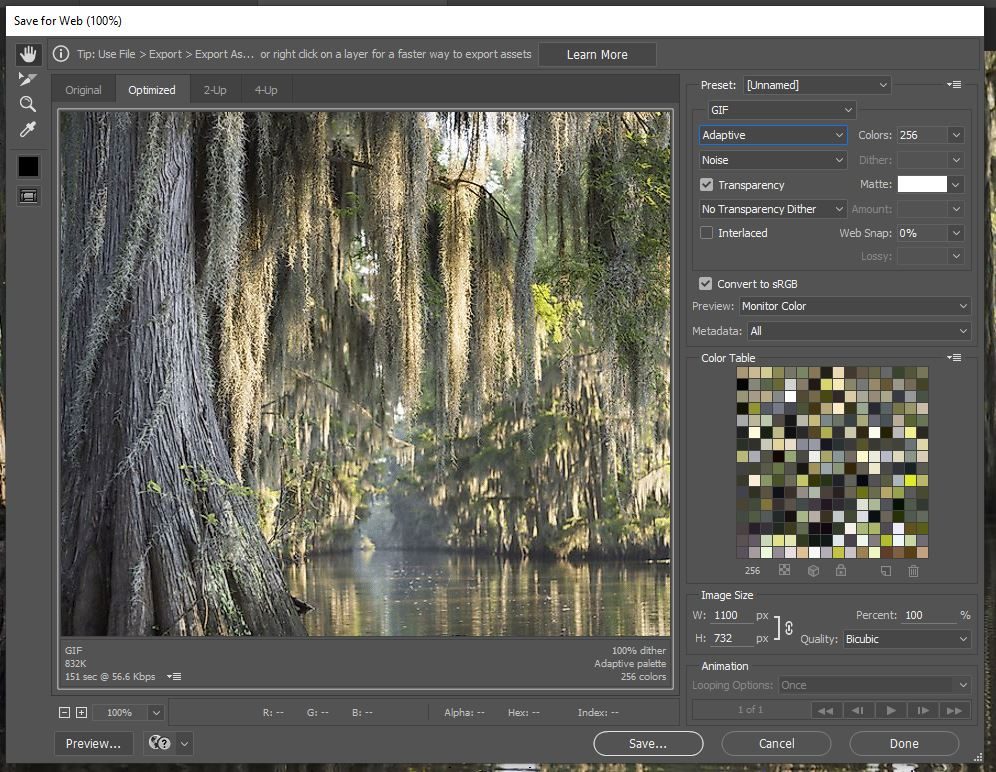
Task: Click the Learn More button
Action: tap(597, 55)
